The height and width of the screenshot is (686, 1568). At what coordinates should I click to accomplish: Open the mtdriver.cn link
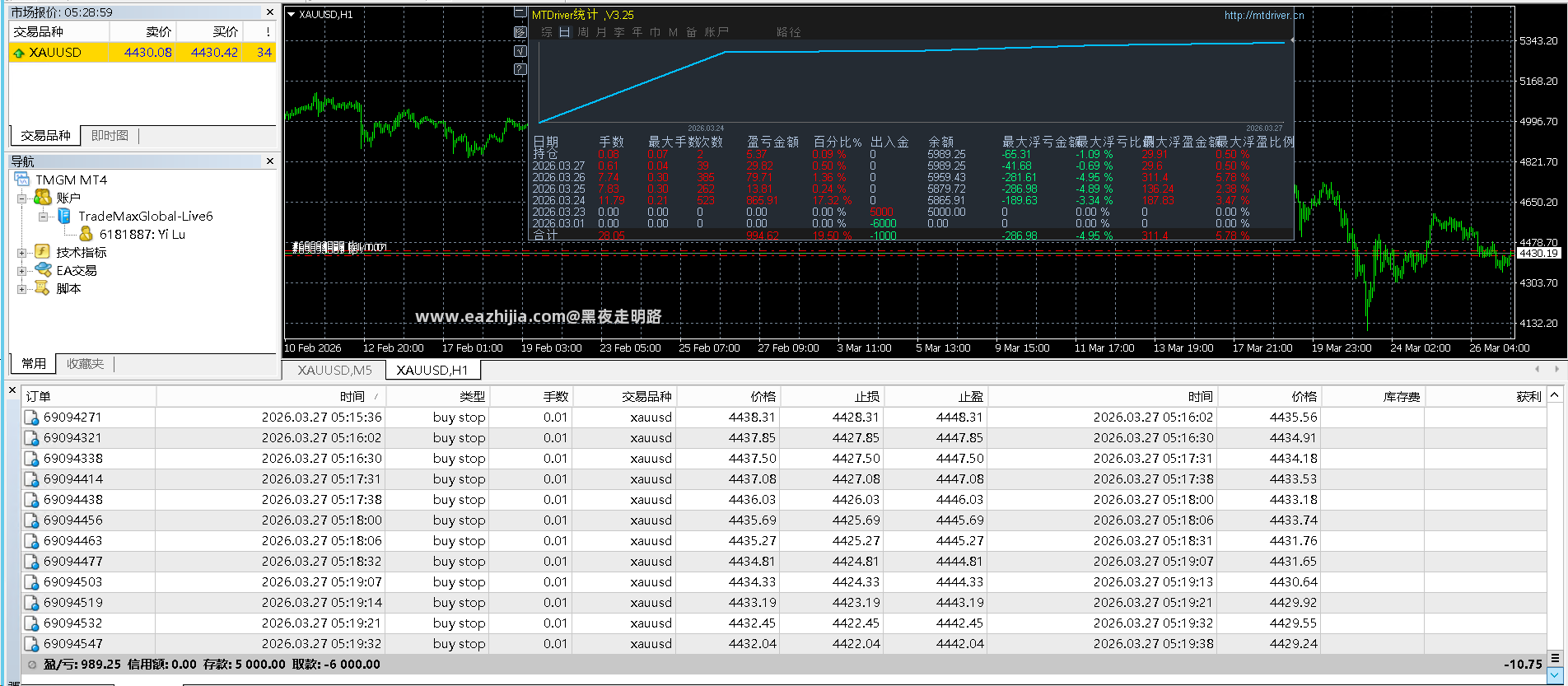tap(1264, 15)
